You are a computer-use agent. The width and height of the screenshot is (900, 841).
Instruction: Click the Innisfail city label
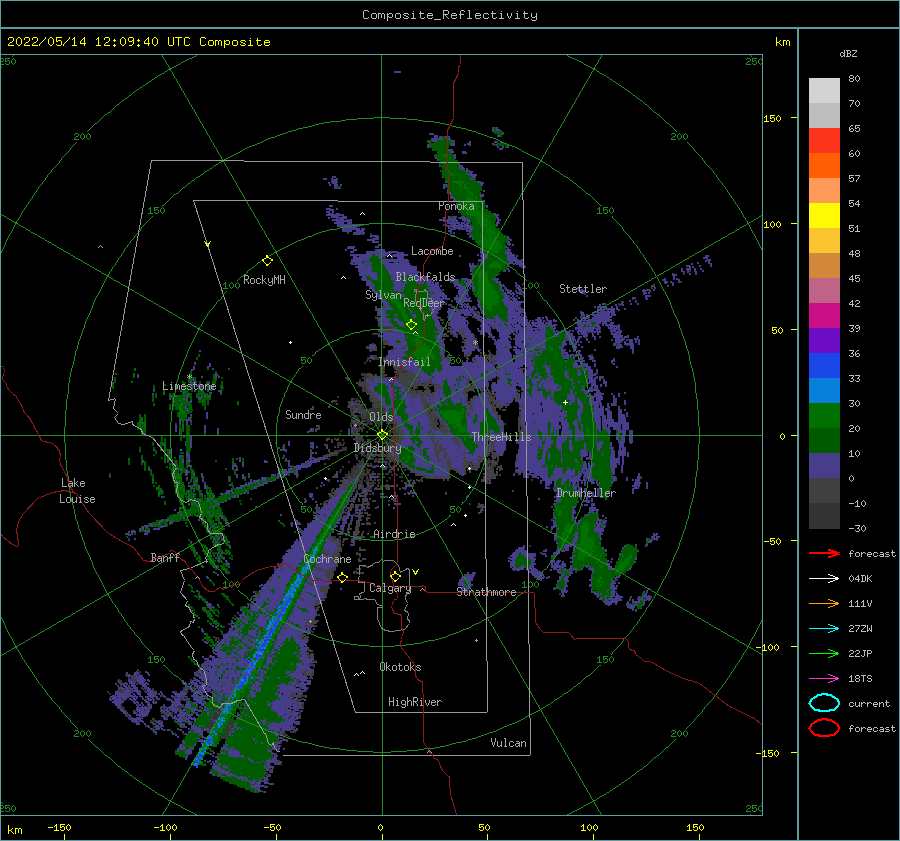pyautogui.click(x=404, y=362)
